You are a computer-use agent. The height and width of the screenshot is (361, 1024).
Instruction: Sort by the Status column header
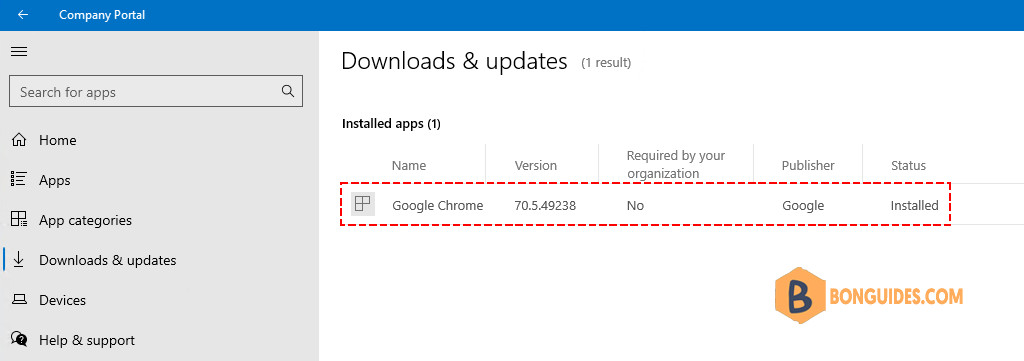pyautogui.click(x=908, y=166)
